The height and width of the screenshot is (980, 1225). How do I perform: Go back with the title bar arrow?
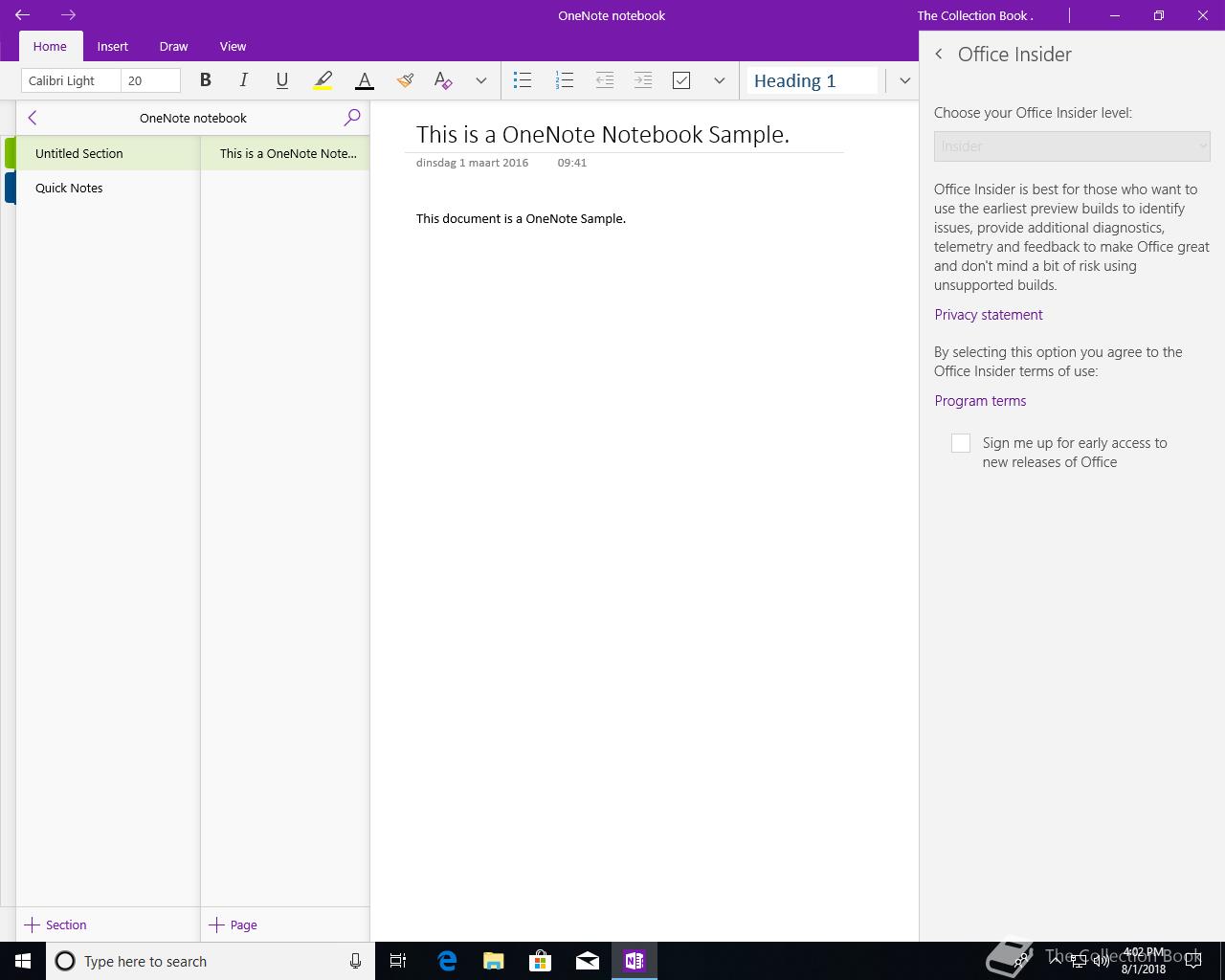pos(23,15)
